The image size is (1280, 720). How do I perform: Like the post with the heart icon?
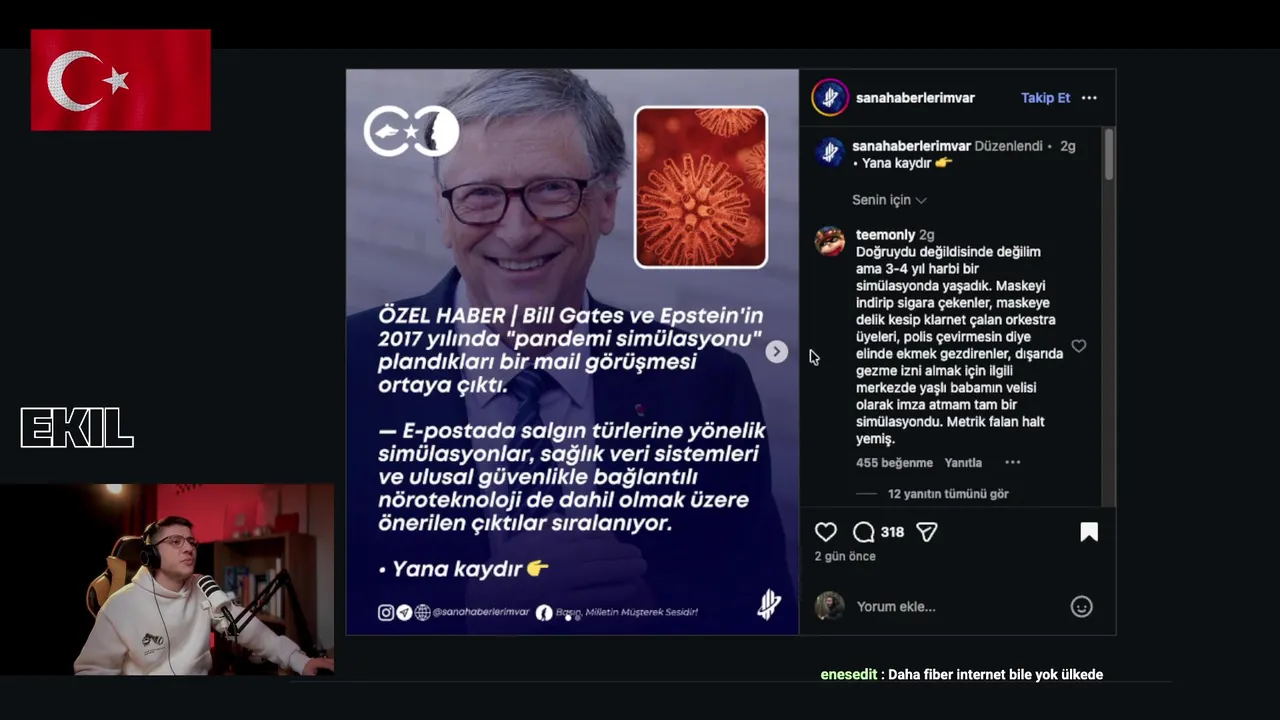coord(825,532)
